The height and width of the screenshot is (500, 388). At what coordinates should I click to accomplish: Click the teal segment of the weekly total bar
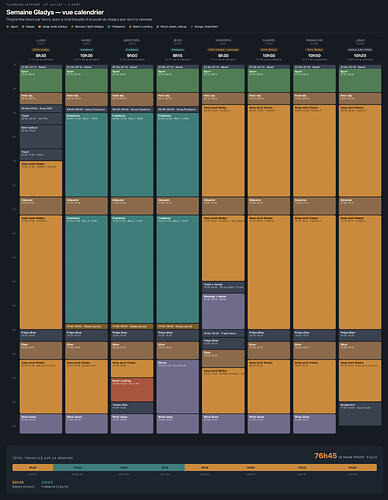click(x=119, y=467)
